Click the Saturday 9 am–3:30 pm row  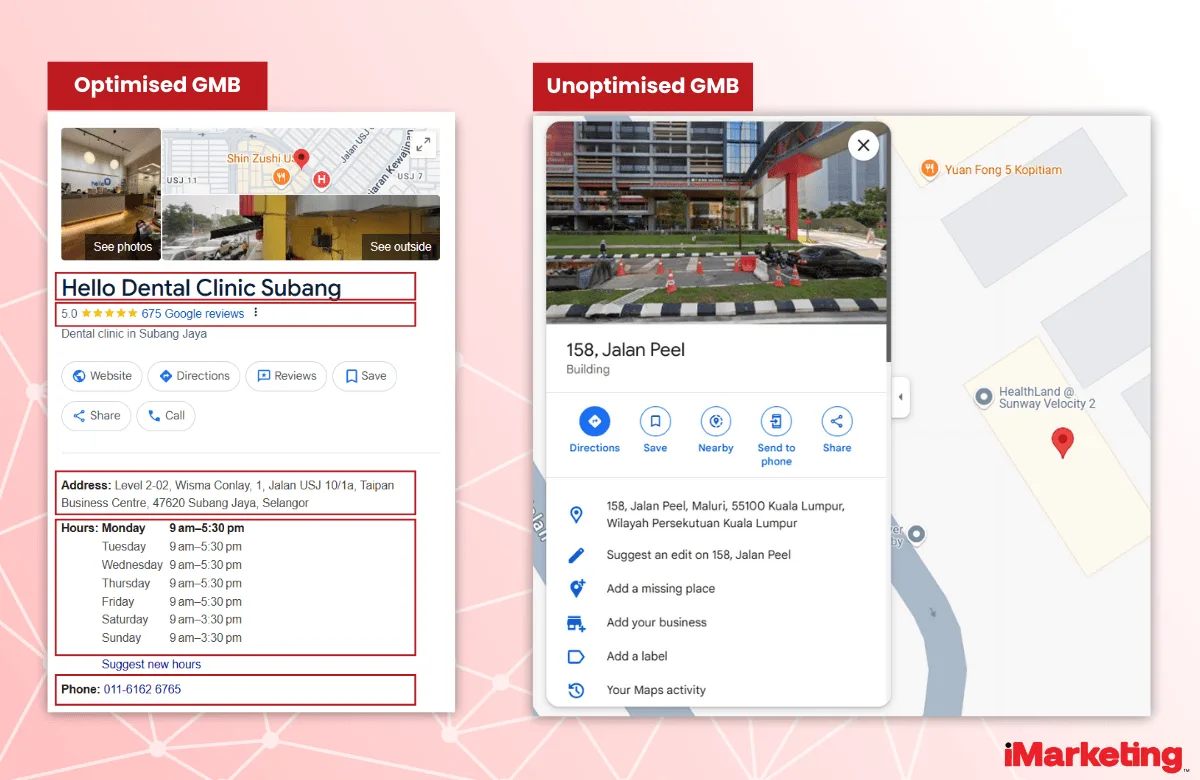pyautogui.click(x=172, y=620)
